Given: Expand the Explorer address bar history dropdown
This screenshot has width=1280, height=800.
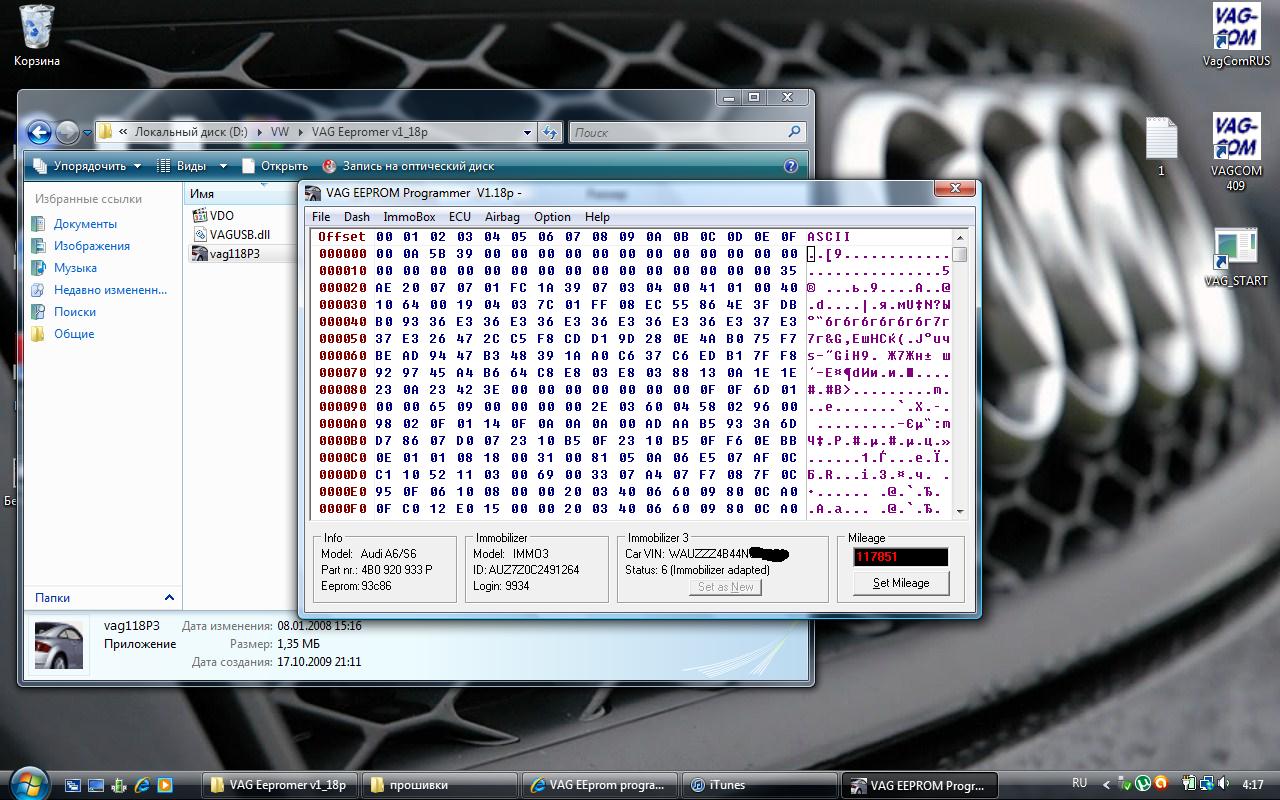Looking at the screenshot, I should (x=527, y=132).
